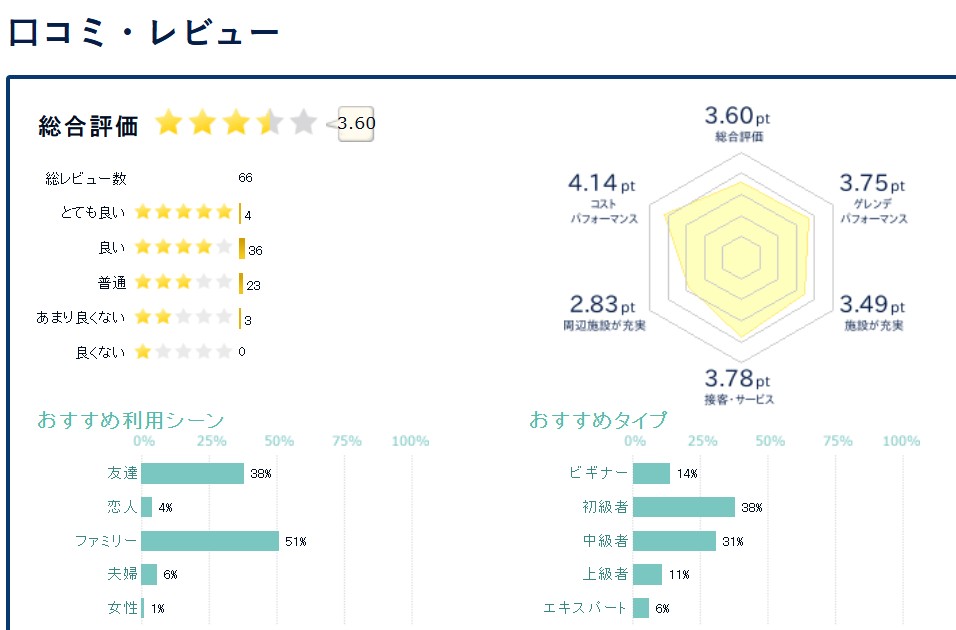Click the three-star 普通 rating stars
Screen dimensions: 956x630
coord(183,283)
